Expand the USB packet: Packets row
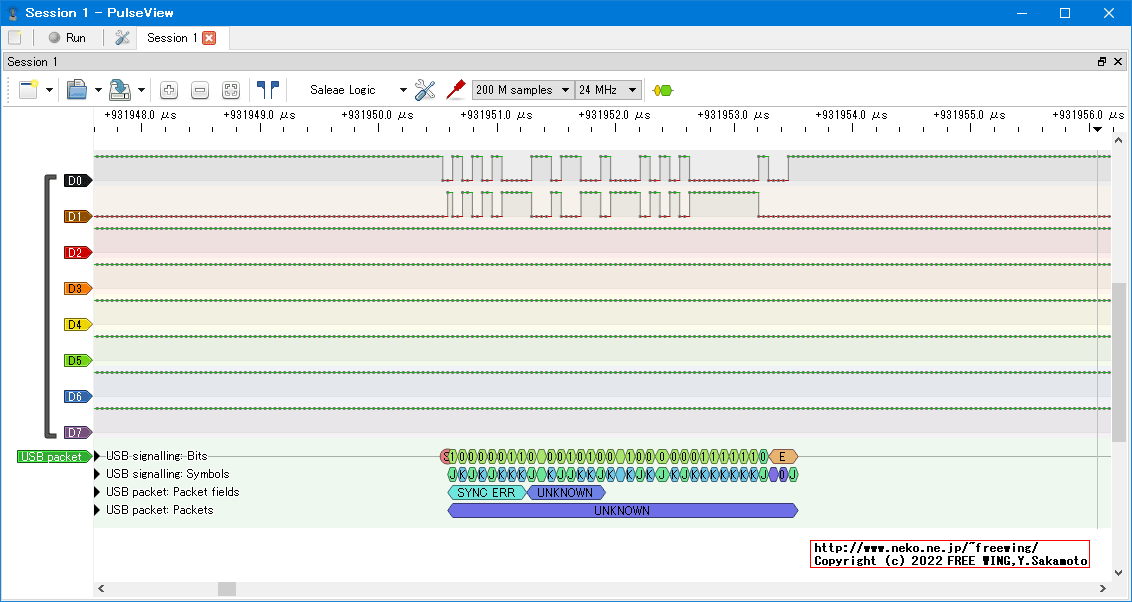Screen dimensions: 1132x602 [98, 510]
